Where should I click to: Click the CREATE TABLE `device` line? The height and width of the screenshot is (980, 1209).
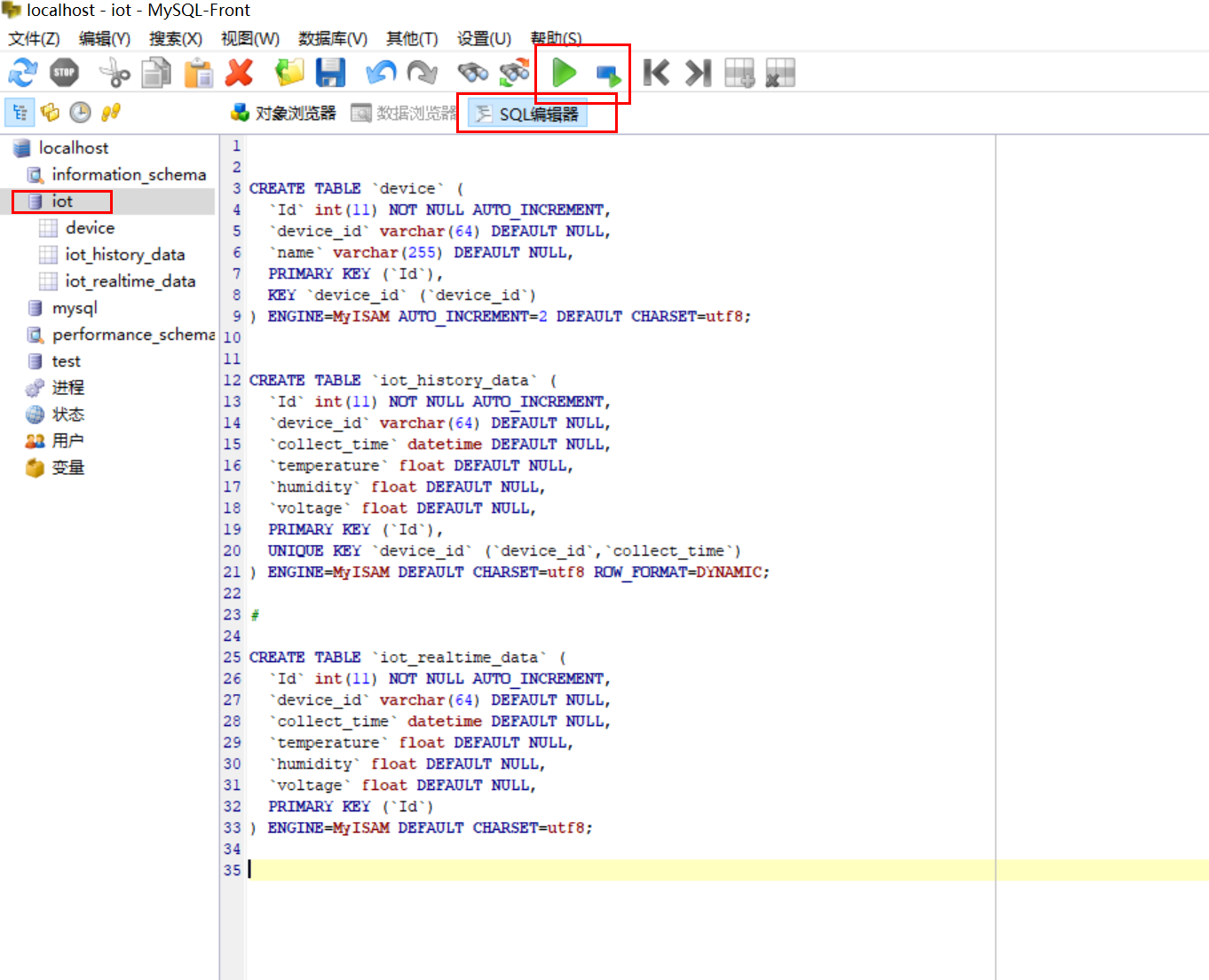pos(356,189)
